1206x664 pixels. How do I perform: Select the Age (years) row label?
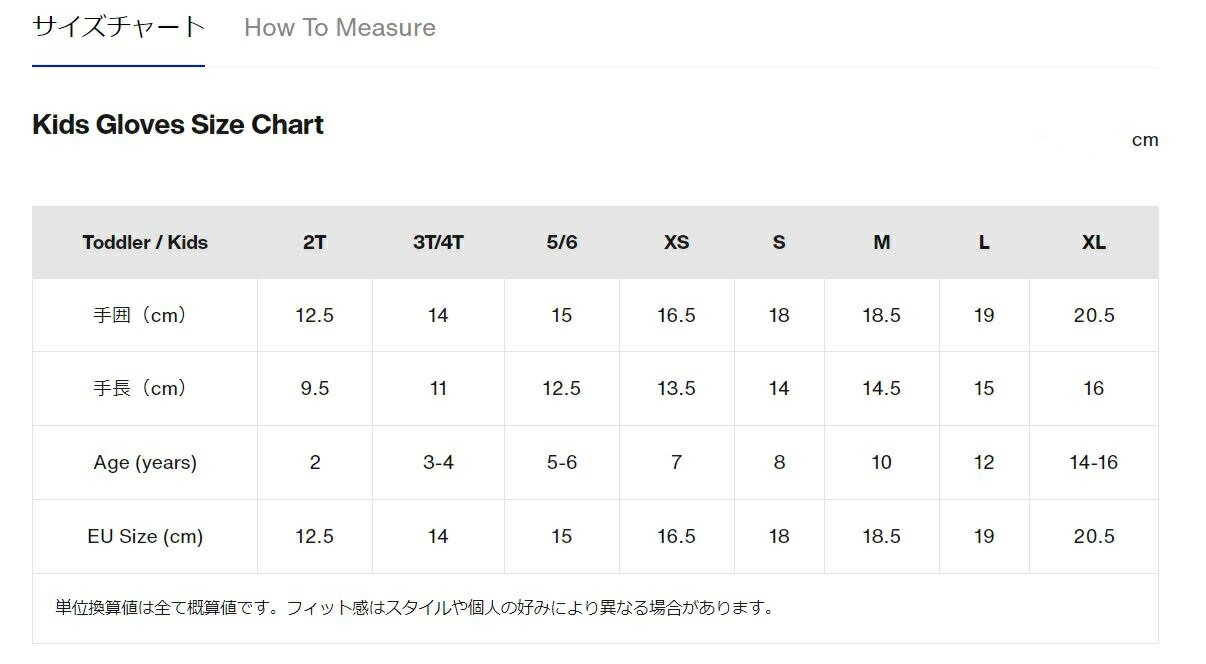pyautogui.click(x=145, y=462)
